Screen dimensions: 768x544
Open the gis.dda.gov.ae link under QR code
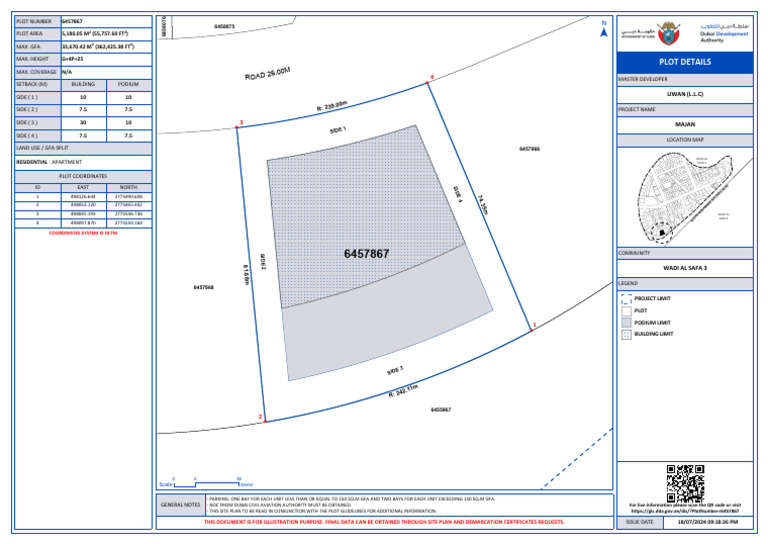685,511
